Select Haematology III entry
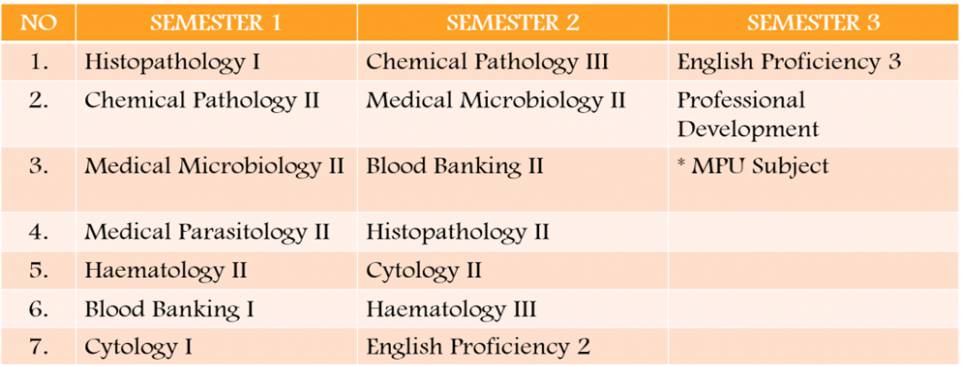 [512, 308]
